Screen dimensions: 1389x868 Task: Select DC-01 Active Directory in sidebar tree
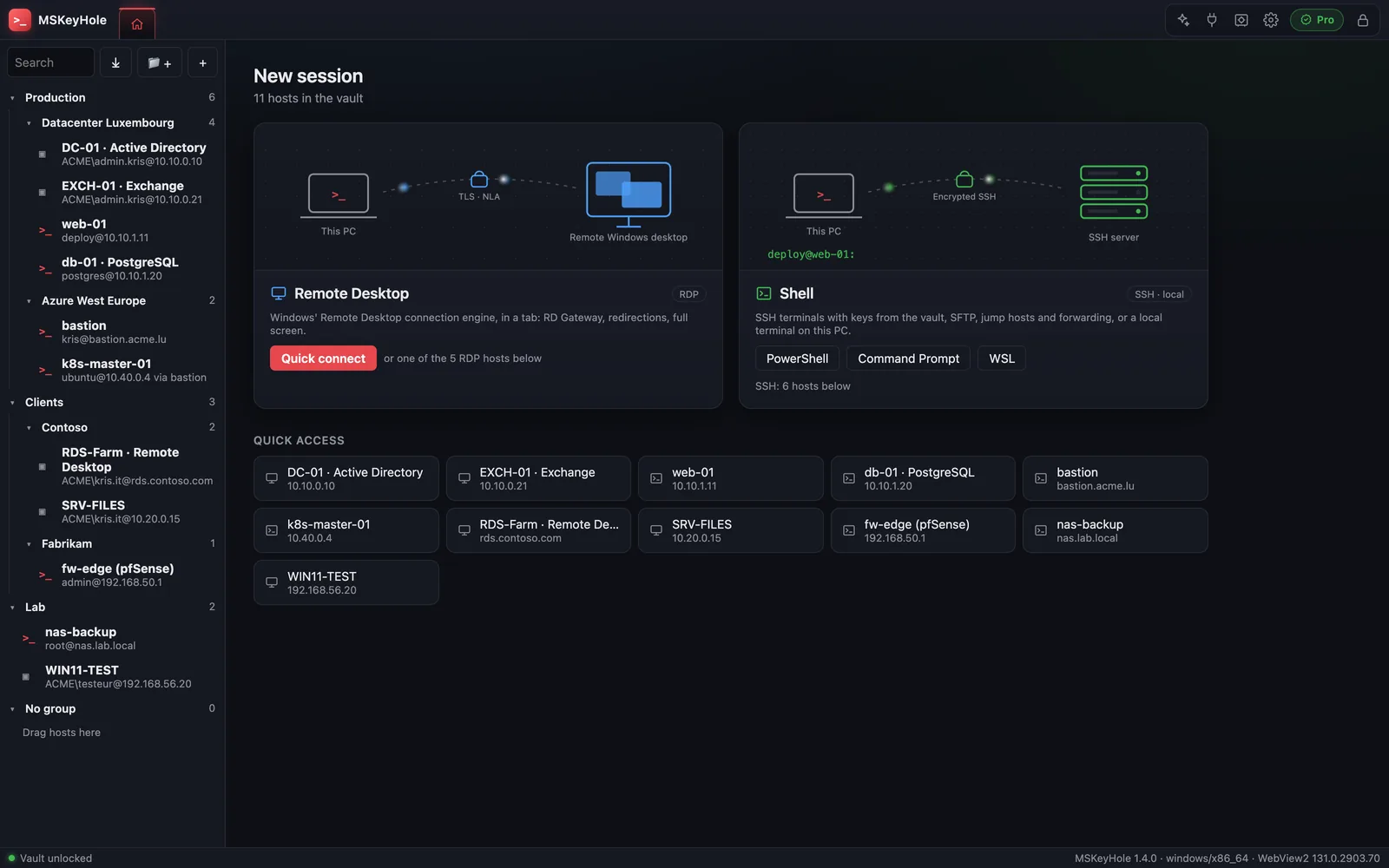(126, 155)
